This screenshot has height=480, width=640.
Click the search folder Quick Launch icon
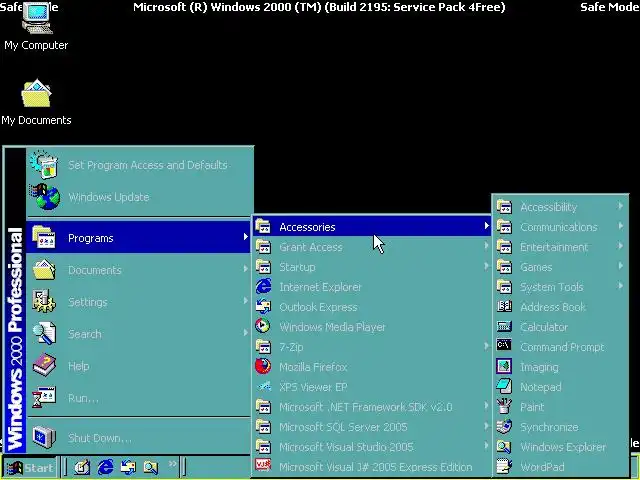(151, 467)
